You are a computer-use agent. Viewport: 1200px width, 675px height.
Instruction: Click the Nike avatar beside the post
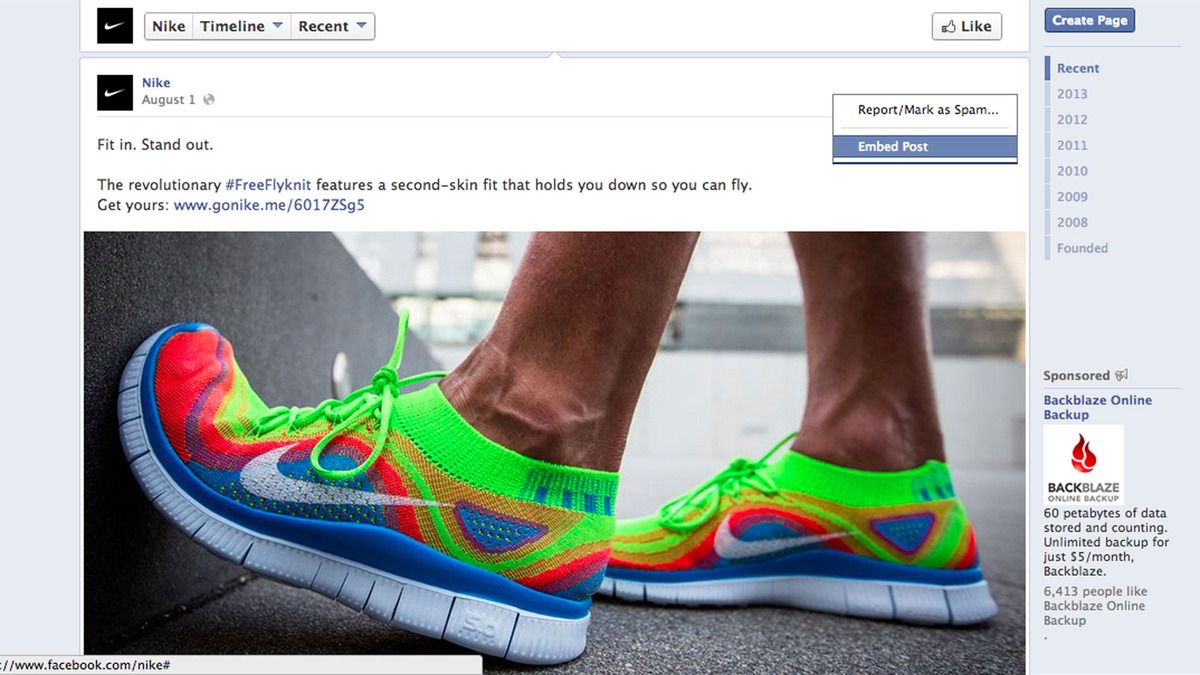114,92
